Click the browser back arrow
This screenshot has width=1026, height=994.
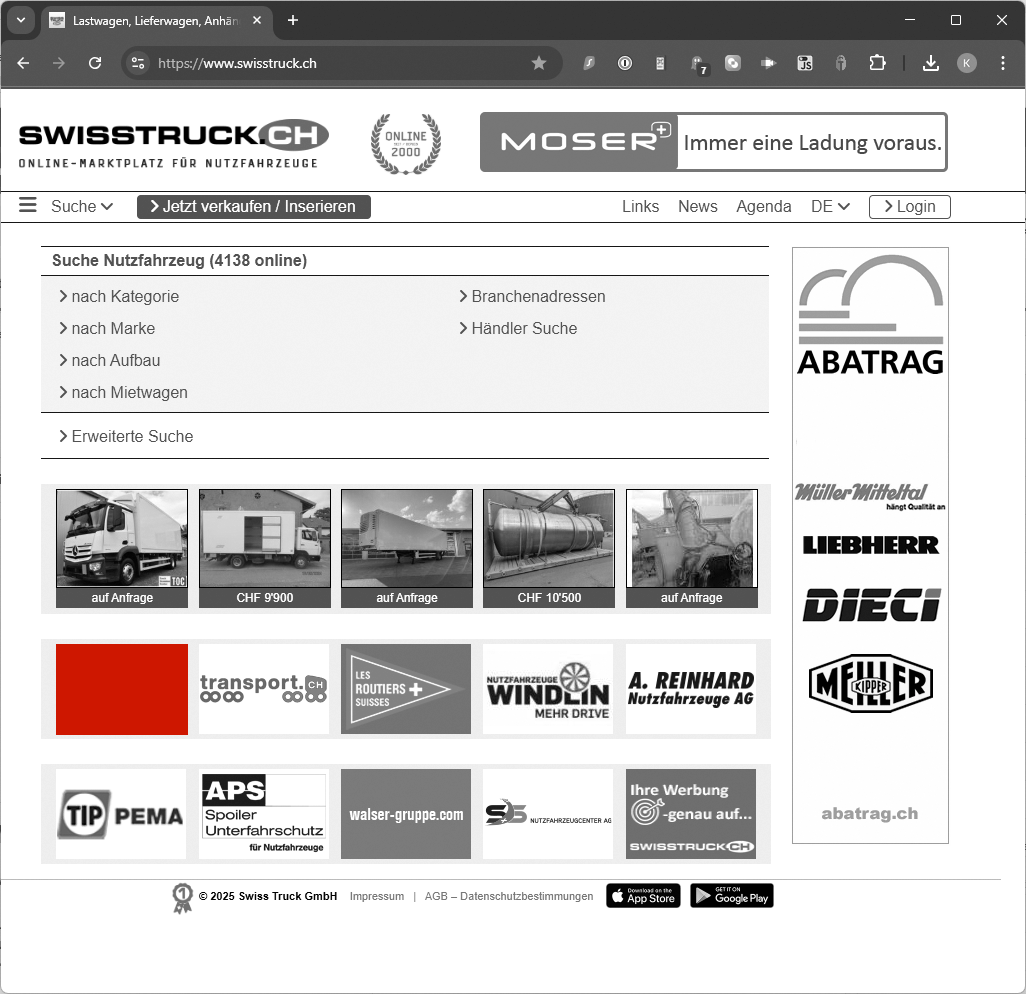click(24, 63)
